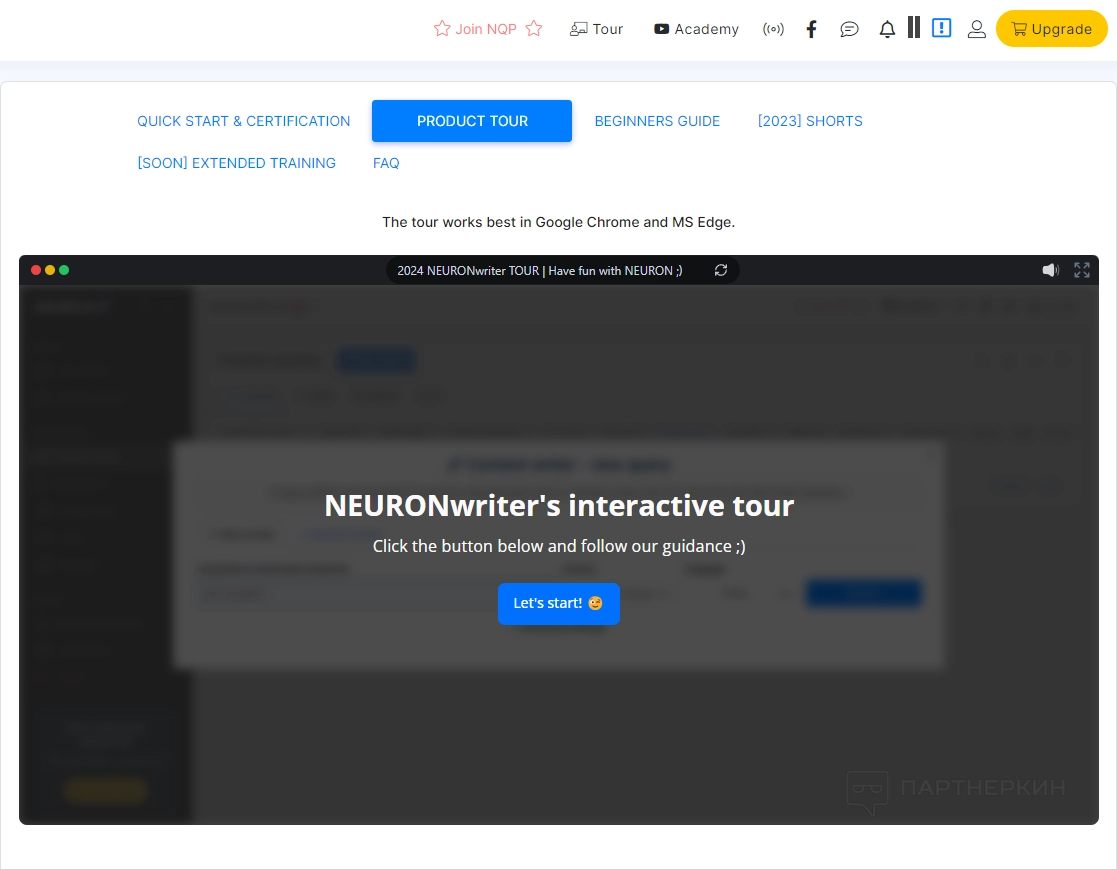Switch to the FAQ tab
This screenshot has width=1117, height=869.
point(386,163)
